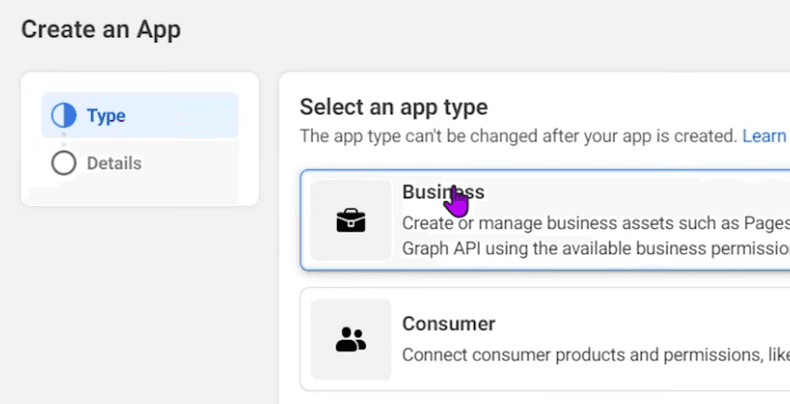Click the empty Details step circle icon
Screen dimensions: 790x404
pyautogui.click(x=64, y=163)
